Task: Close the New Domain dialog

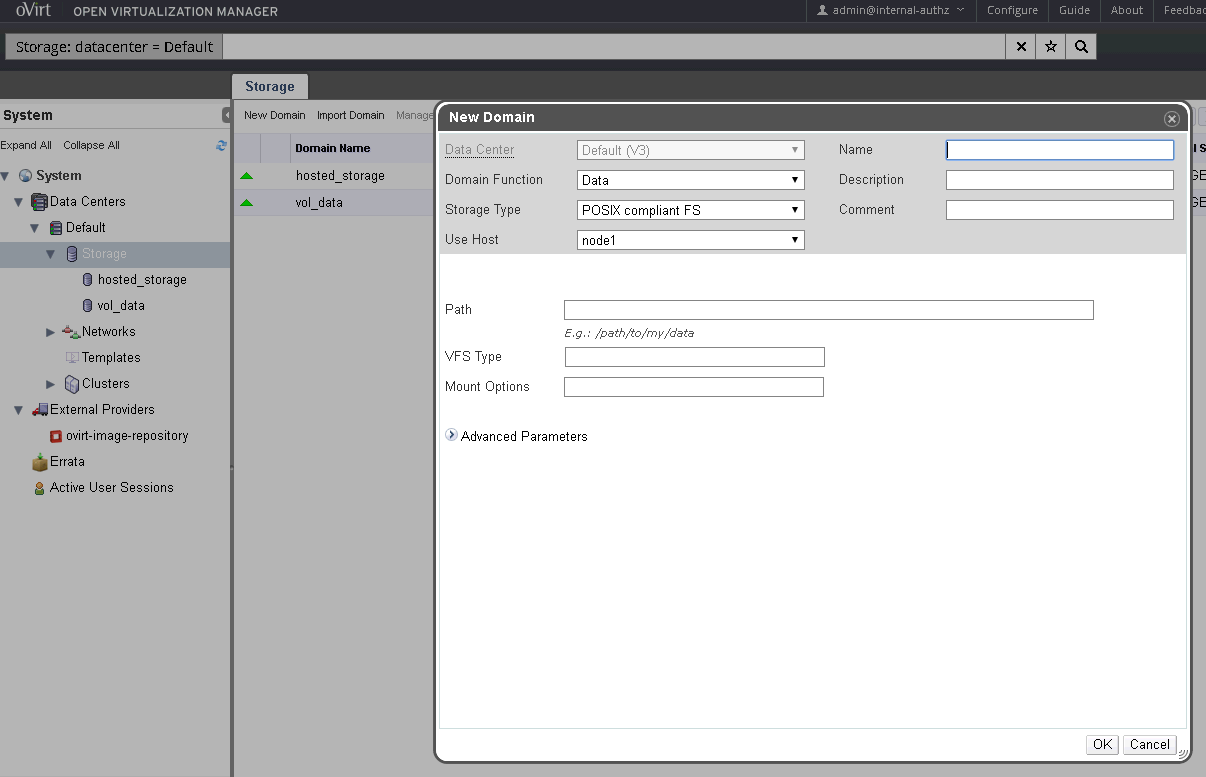Action: [1172, 118]
